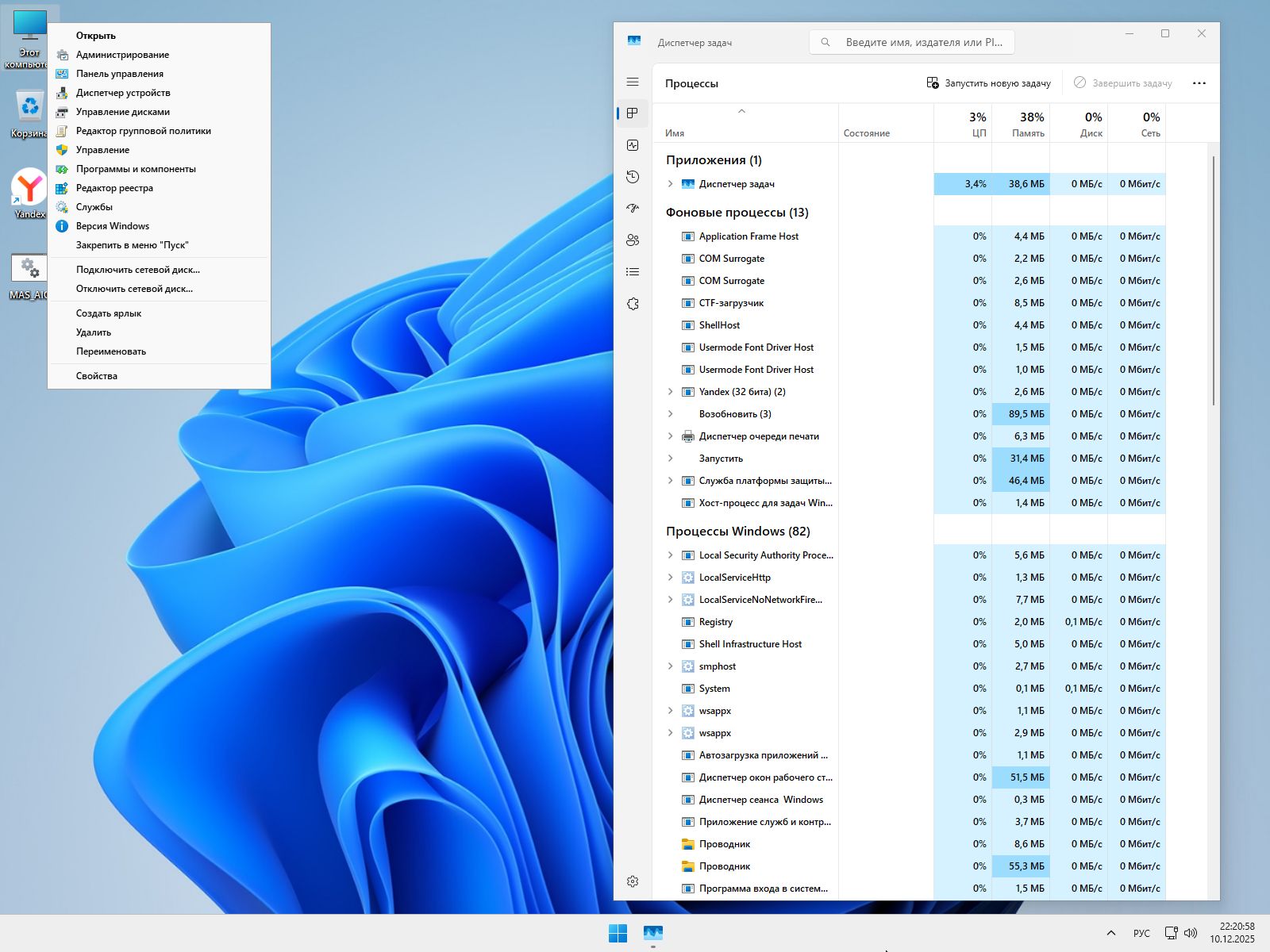Screen dimensions: 1270x952
Task: Open the Details list sidebar icon
Action: pos(633,272)
